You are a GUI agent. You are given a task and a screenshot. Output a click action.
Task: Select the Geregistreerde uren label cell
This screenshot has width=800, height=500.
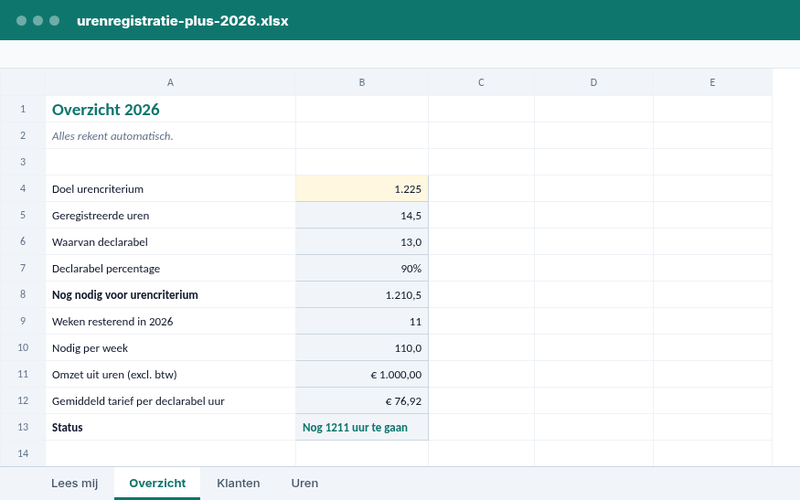tap(170, 215)
